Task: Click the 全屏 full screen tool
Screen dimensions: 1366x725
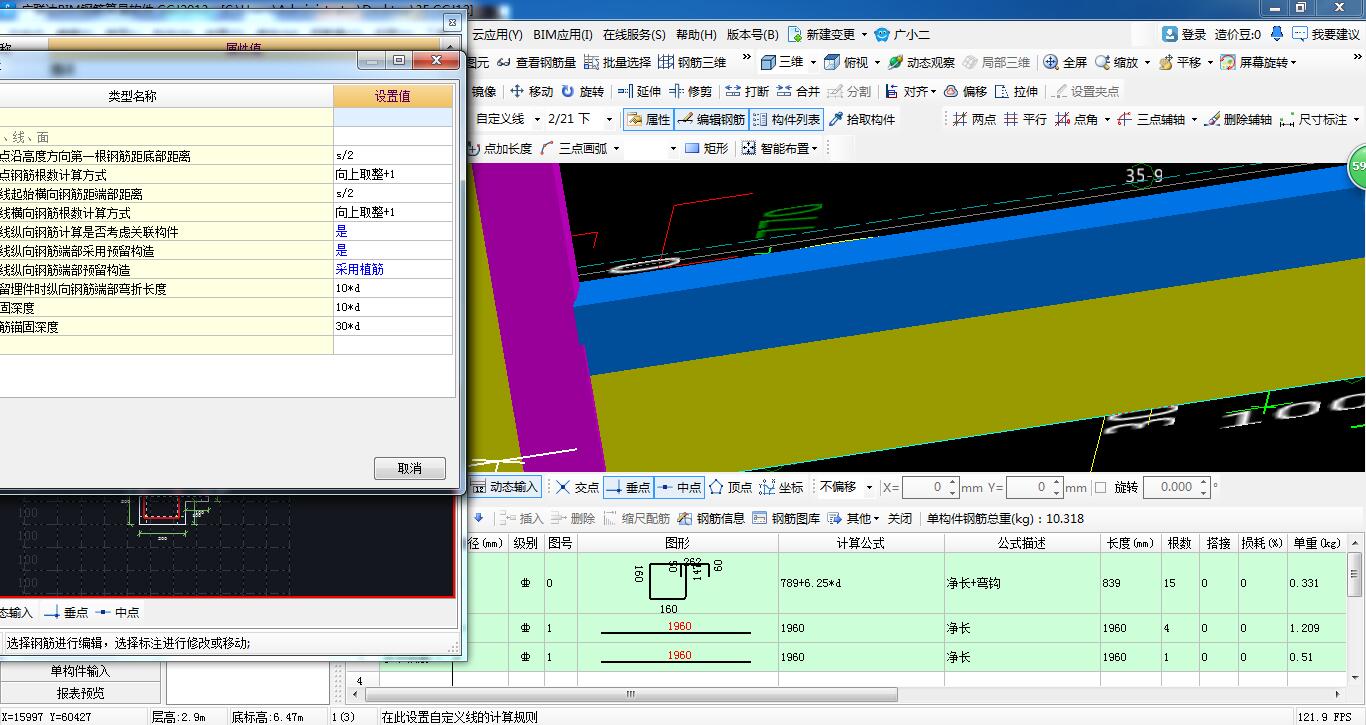Action: click(1065, 62)
